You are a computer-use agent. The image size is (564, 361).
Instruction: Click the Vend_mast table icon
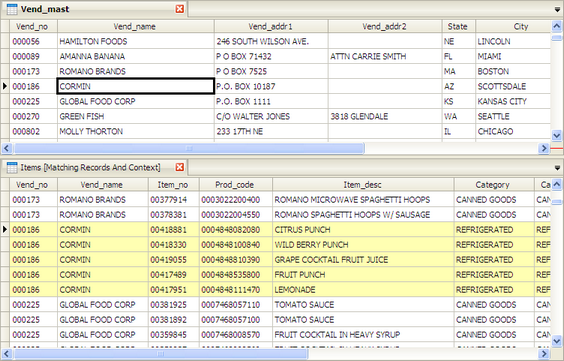pyautogui.click(x=12, y=9)
